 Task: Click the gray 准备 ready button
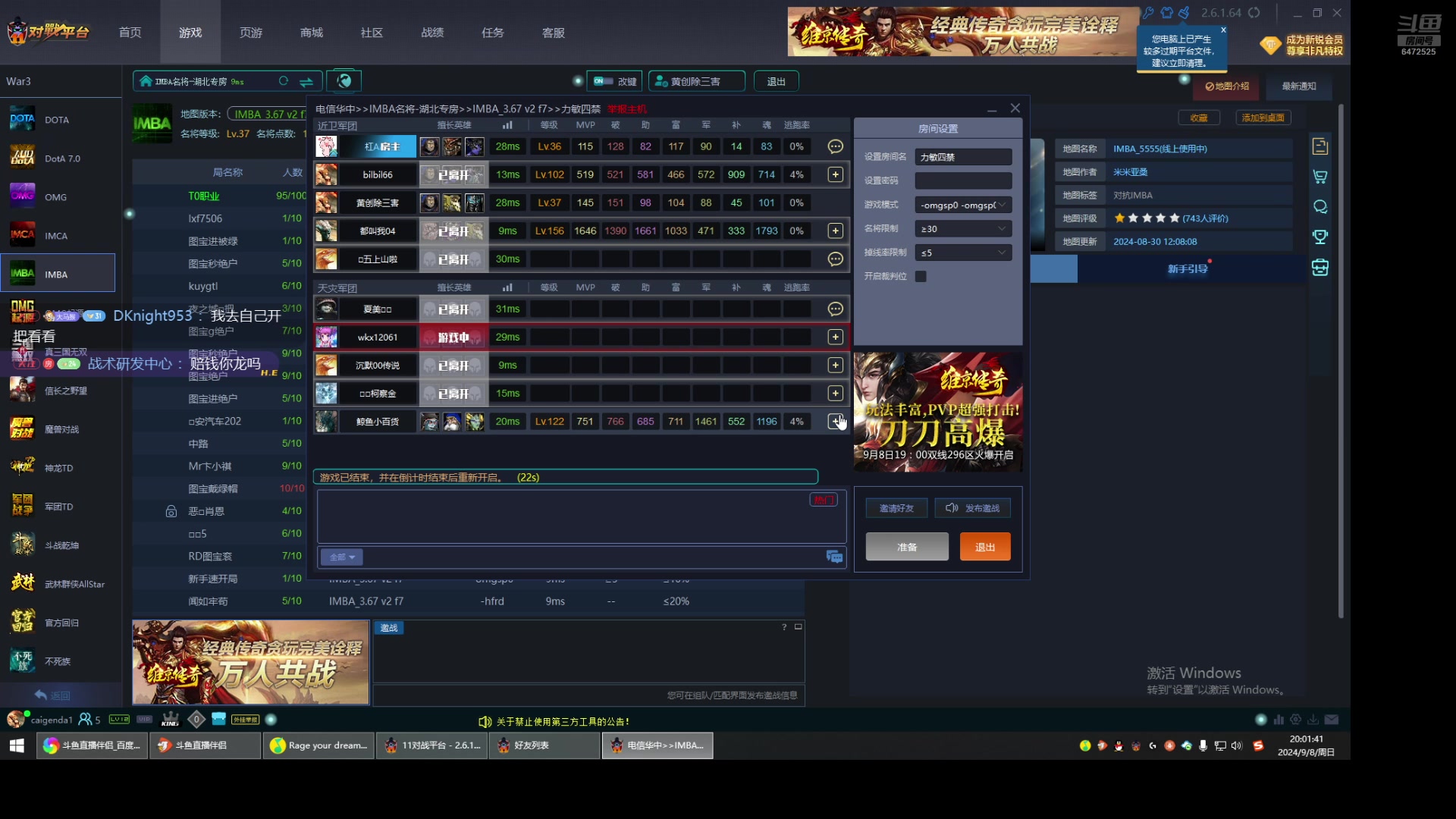pyautogui.click(x=907, y=547)
